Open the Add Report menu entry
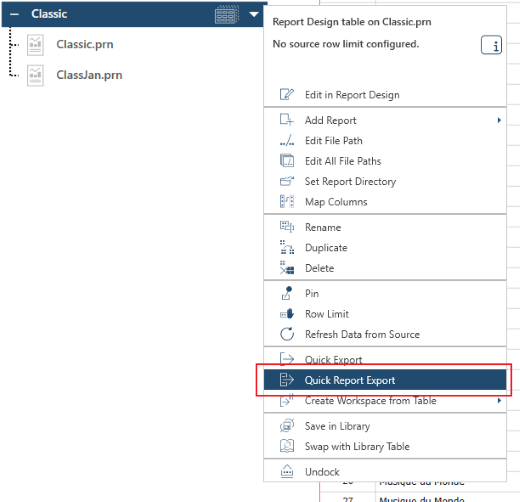This screenshot has width=520, height=502. (385, 120)
